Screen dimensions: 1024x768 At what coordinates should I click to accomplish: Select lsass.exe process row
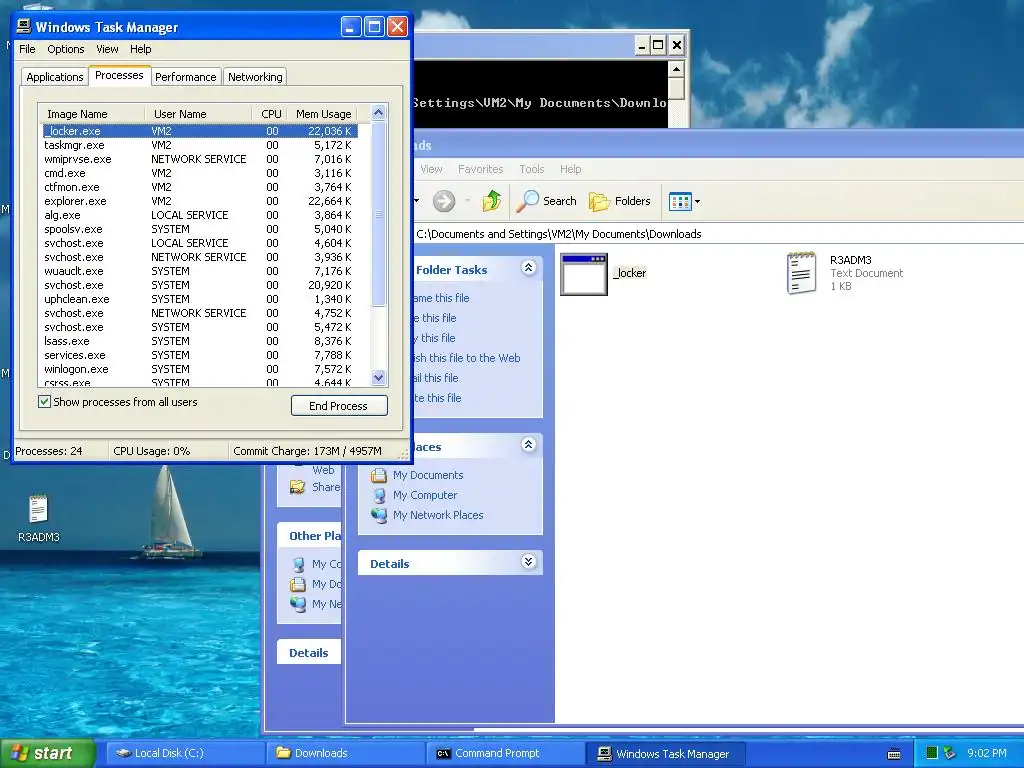click(200, 341)
